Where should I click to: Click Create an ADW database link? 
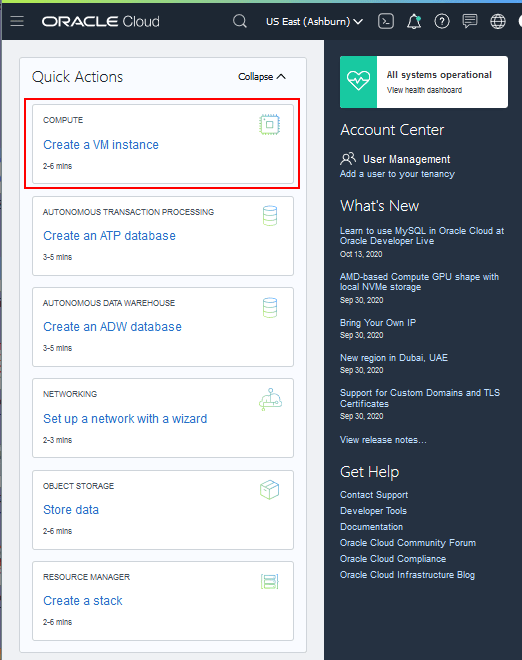tap(112, 327)
